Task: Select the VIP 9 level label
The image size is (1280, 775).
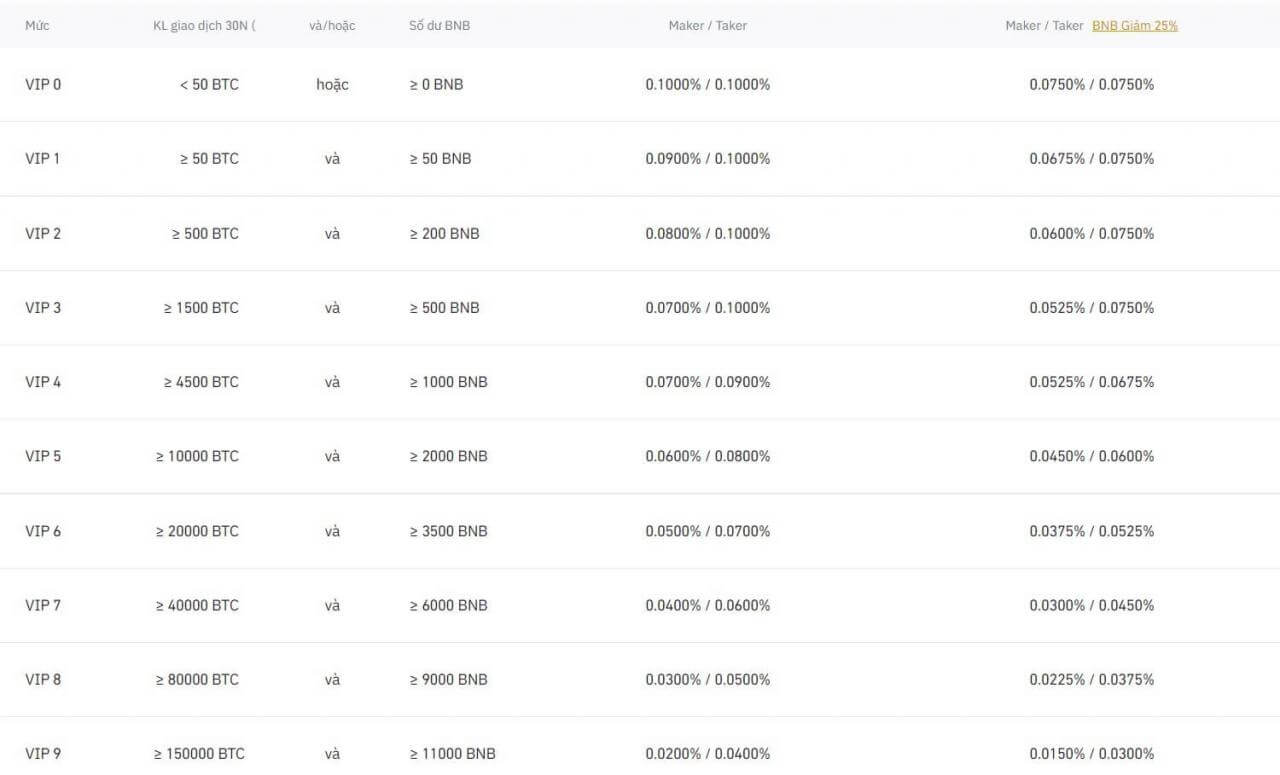Action: pos(43,754)
